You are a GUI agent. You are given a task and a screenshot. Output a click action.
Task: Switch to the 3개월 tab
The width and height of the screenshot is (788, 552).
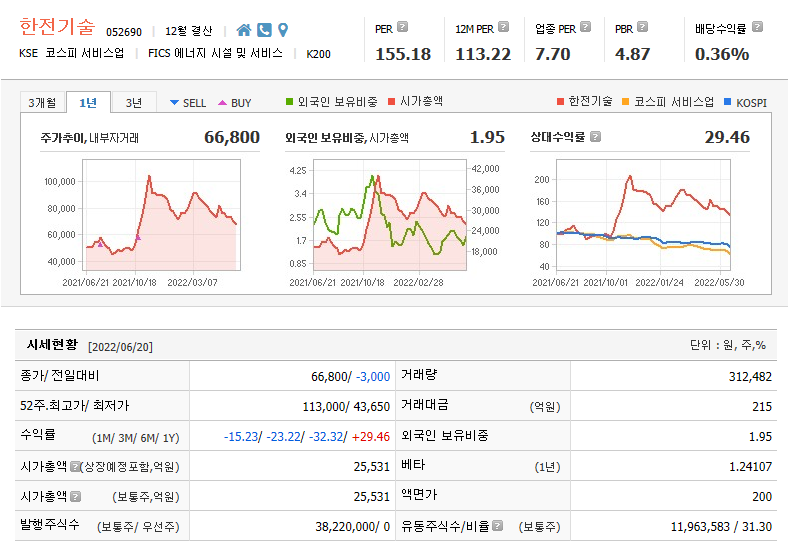coord(43,103)
